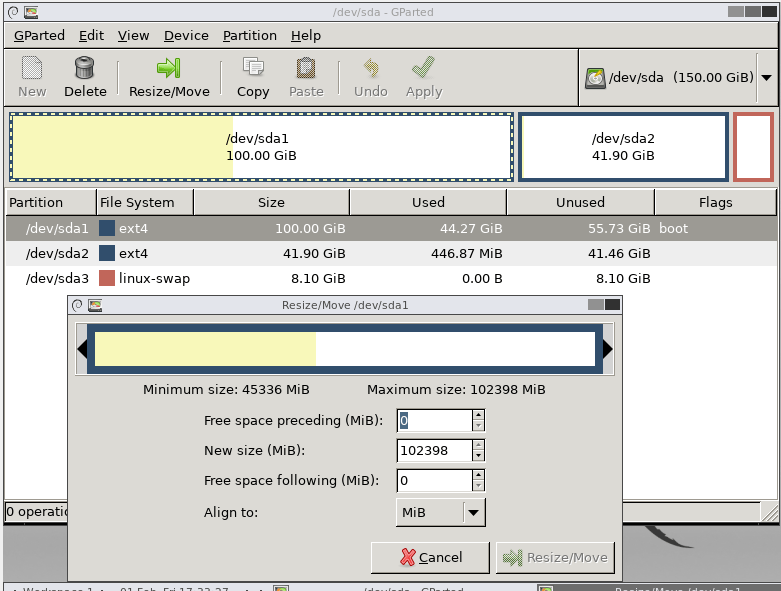Click the resize grip of GParted window
Viewport: 781px width, 591px height.
click(x=770, y=512)
